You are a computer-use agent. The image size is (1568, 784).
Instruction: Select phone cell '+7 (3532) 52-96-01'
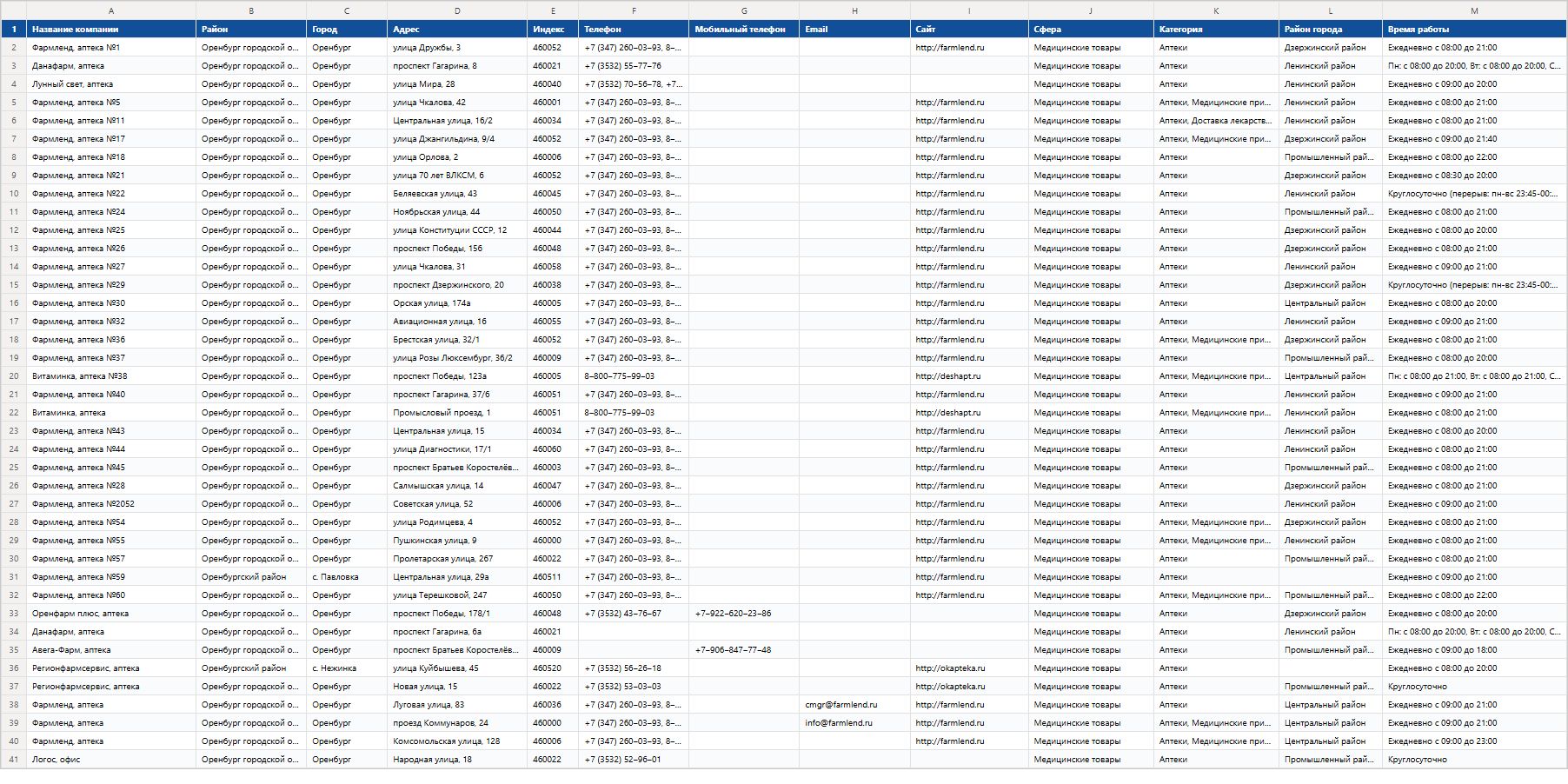point(634,760)
